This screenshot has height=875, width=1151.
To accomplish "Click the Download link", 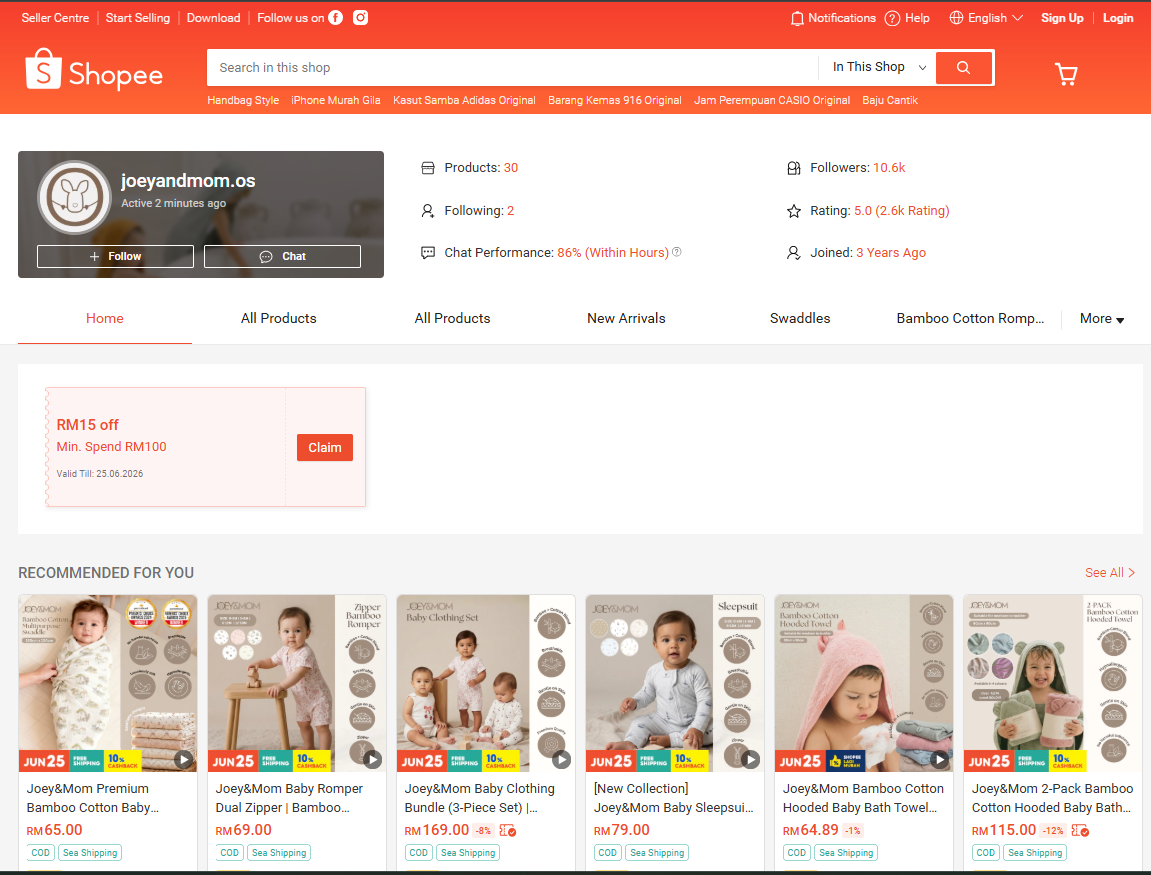I will click(213, 18).
